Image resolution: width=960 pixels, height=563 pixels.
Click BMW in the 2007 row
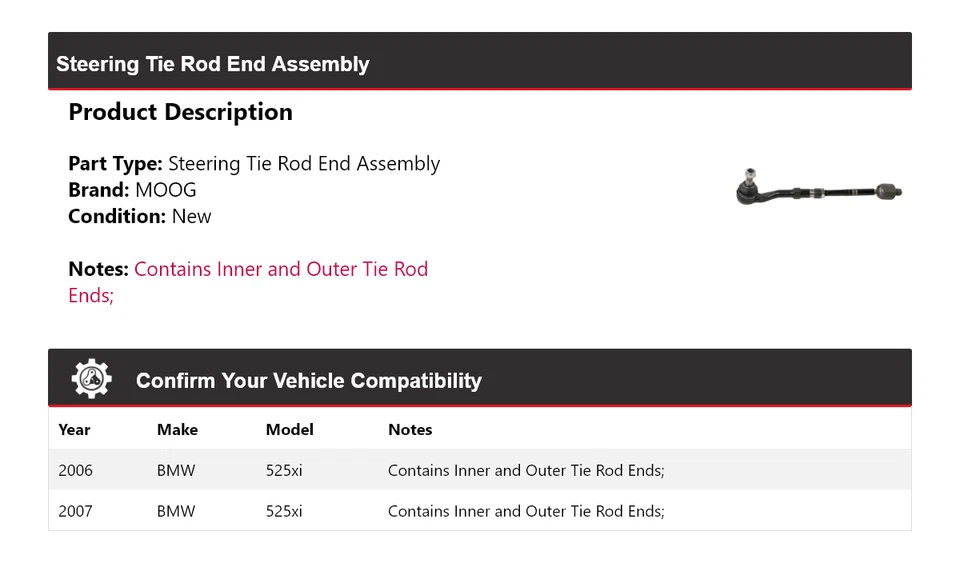(x=176, y=511)
